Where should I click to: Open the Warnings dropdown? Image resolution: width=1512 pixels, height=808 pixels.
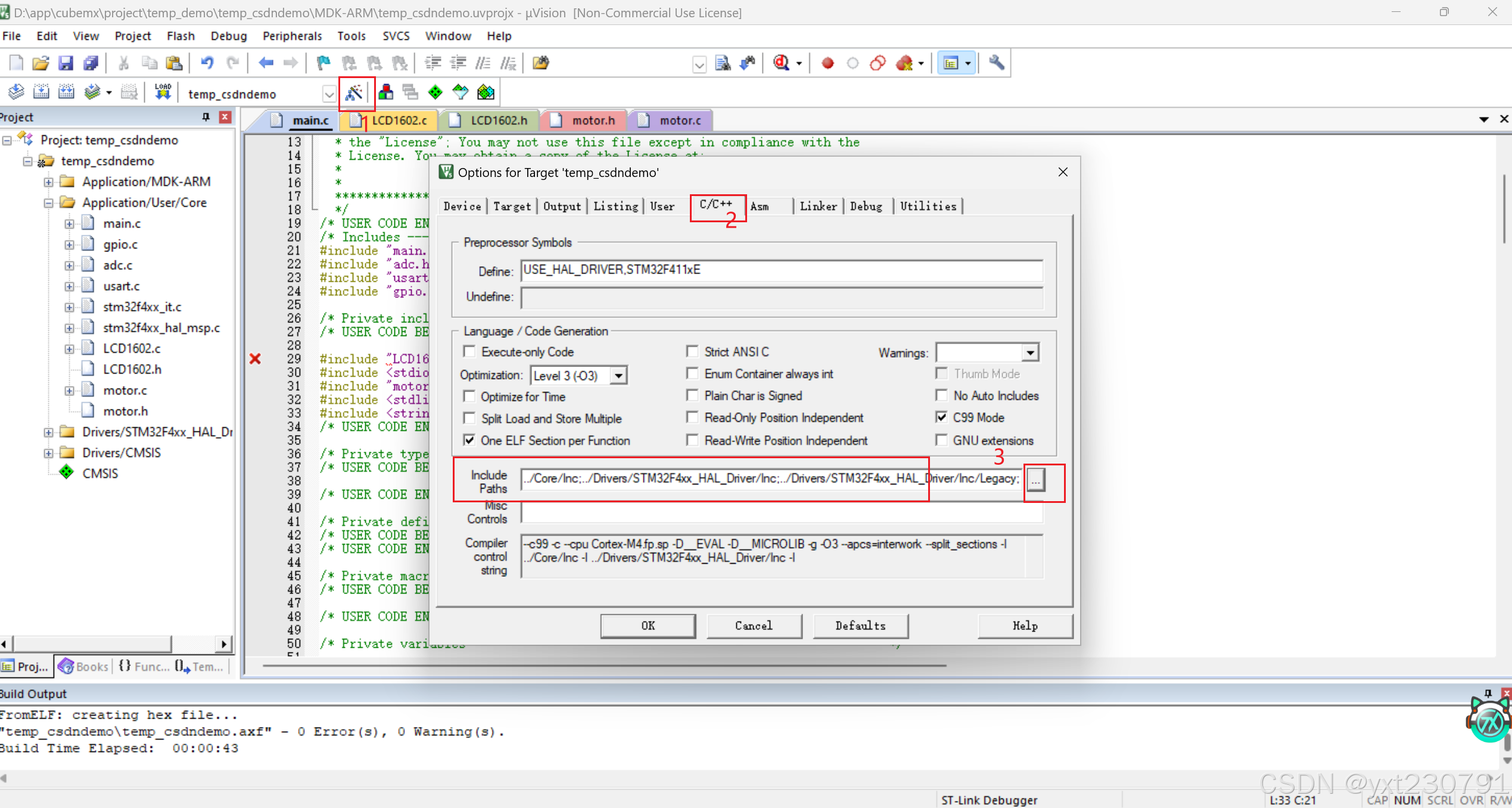pyautogui.click(x=1030, y=352)
